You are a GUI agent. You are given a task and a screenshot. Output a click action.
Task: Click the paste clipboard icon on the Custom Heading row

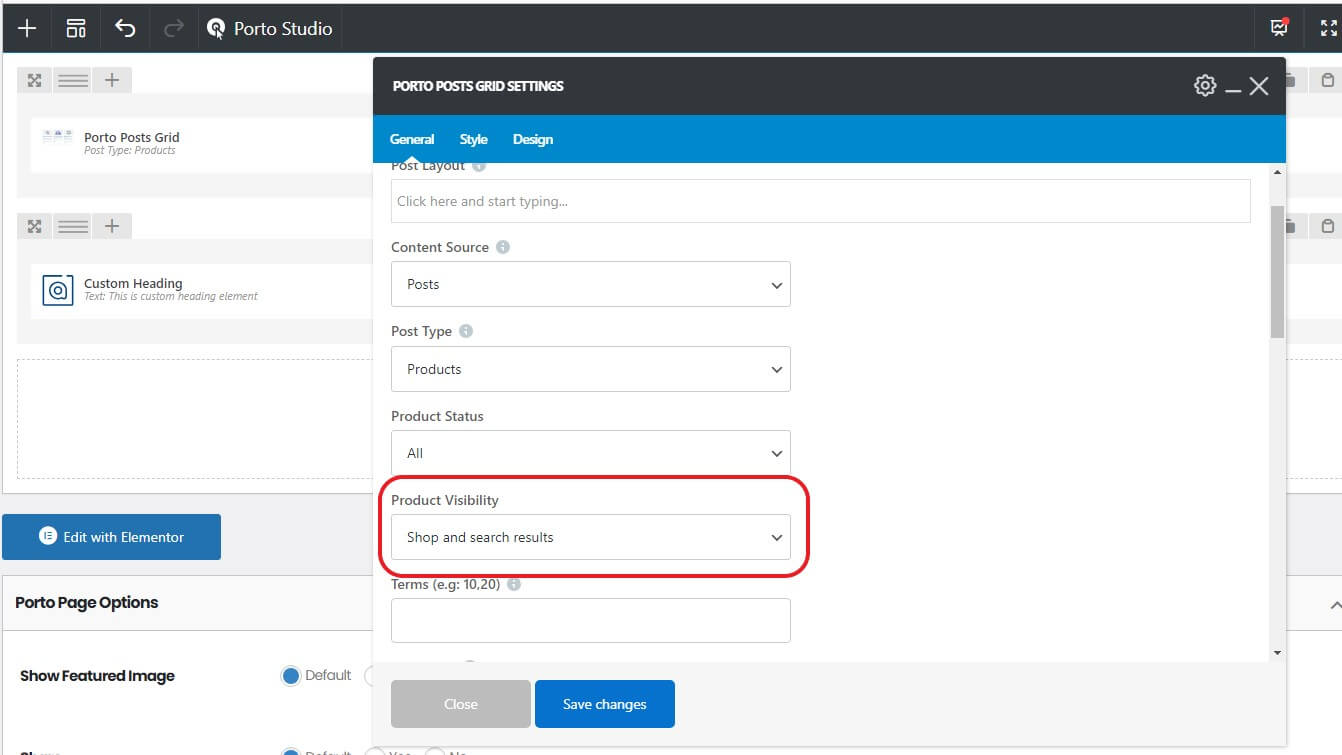[1328, 227]
